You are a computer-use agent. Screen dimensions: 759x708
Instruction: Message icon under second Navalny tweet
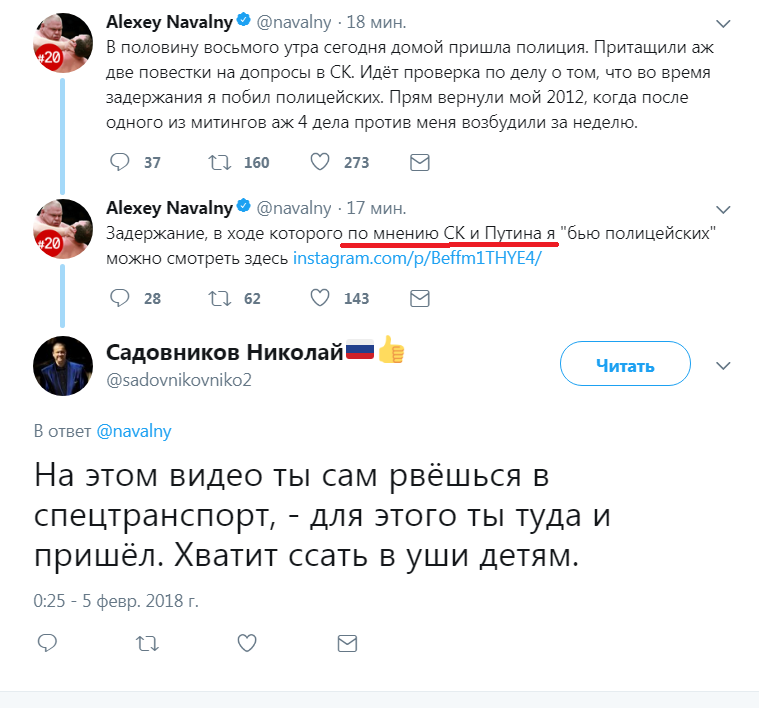(x=420, y=298)
